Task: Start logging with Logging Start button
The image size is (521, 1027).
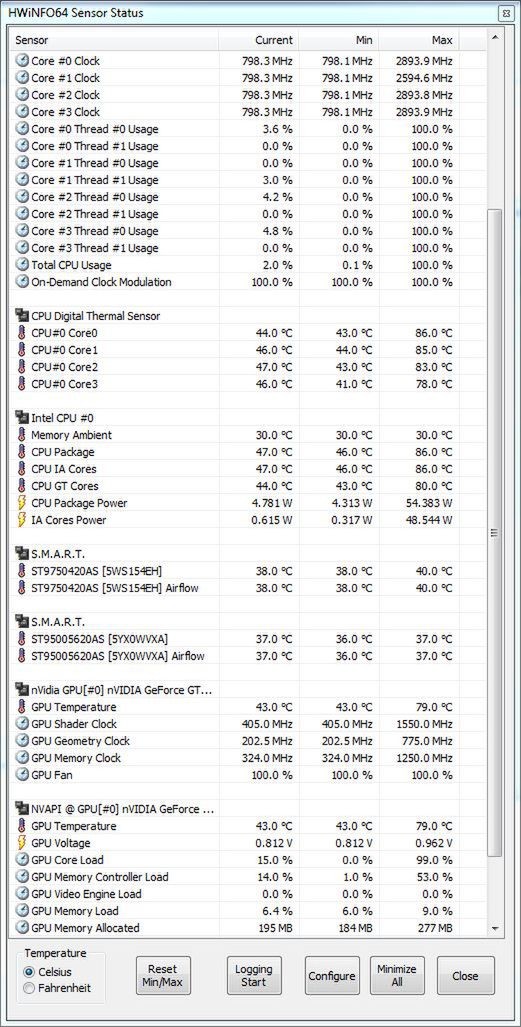Action: click(254, 976)
